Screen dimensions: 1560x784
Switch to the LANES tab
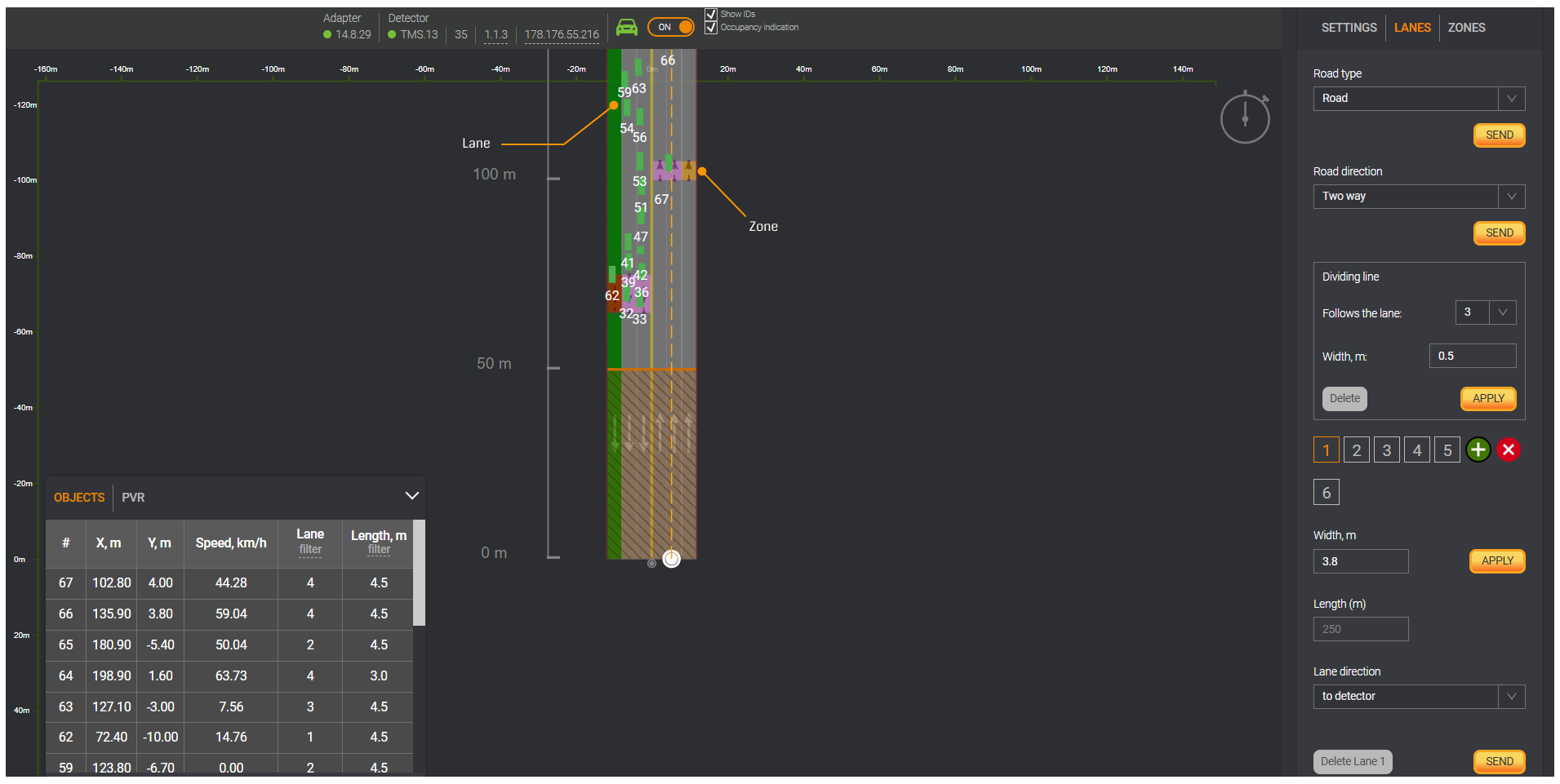coord(1412,28)
